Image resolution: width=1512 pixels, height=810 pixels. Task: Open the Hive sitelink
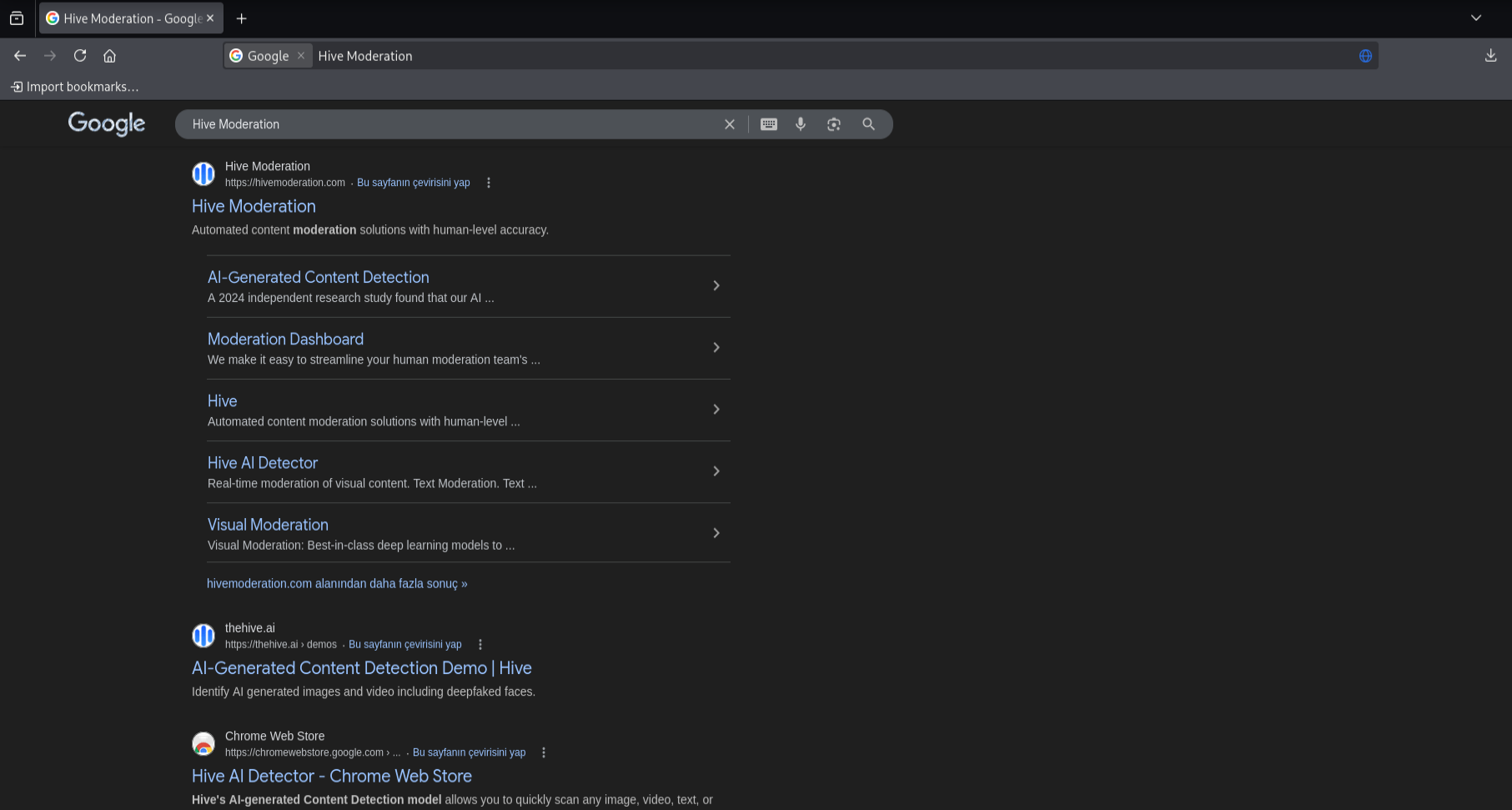click(x=222, y=400)
